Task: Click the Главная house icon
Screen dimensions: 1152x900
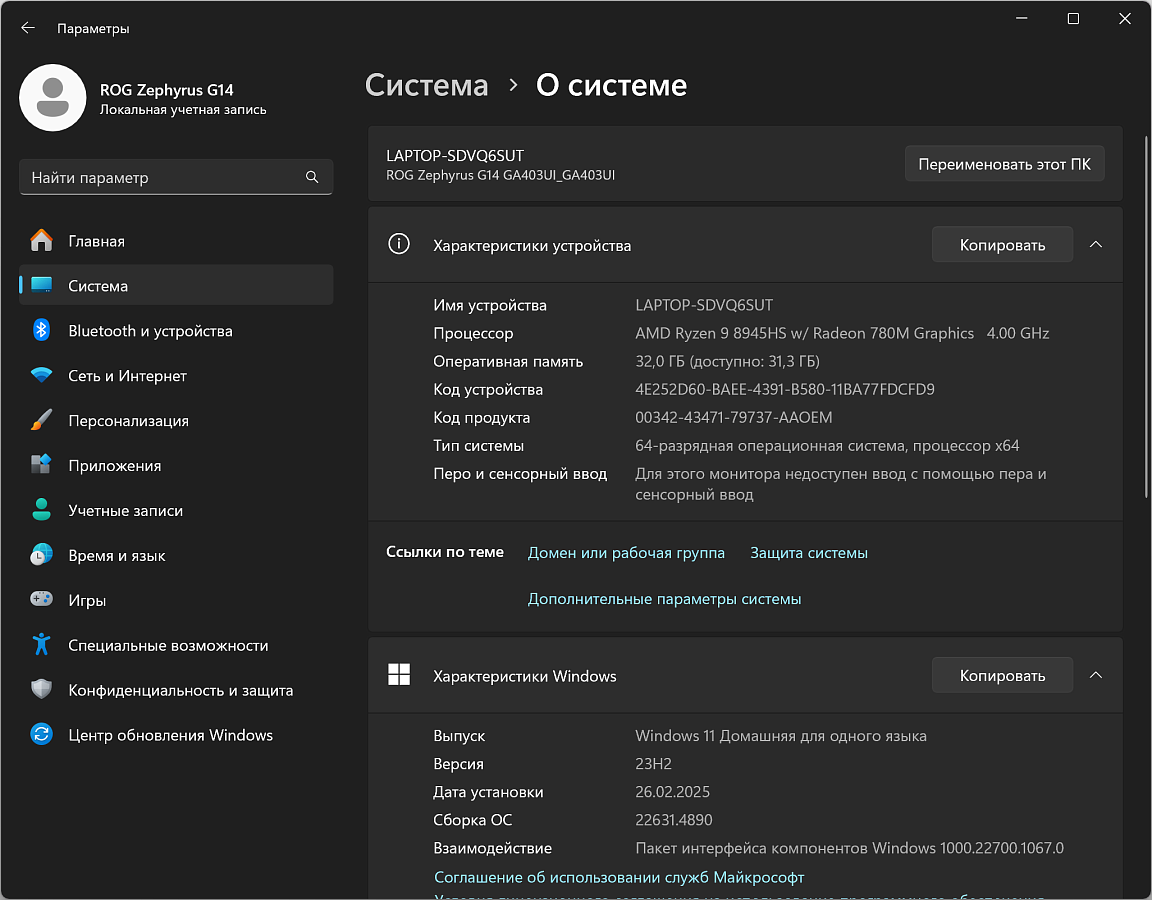Action: tap(42, 240)
